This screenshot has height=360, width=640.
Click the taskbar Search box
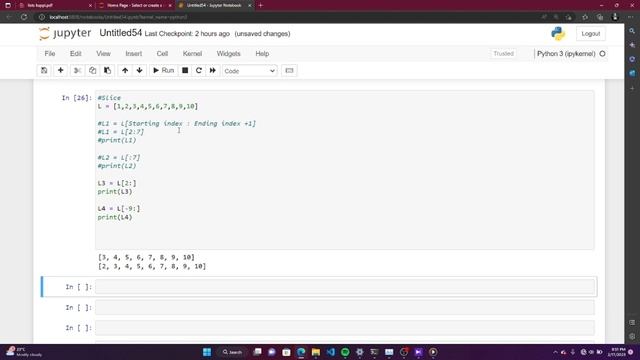(x=232, y=352)
